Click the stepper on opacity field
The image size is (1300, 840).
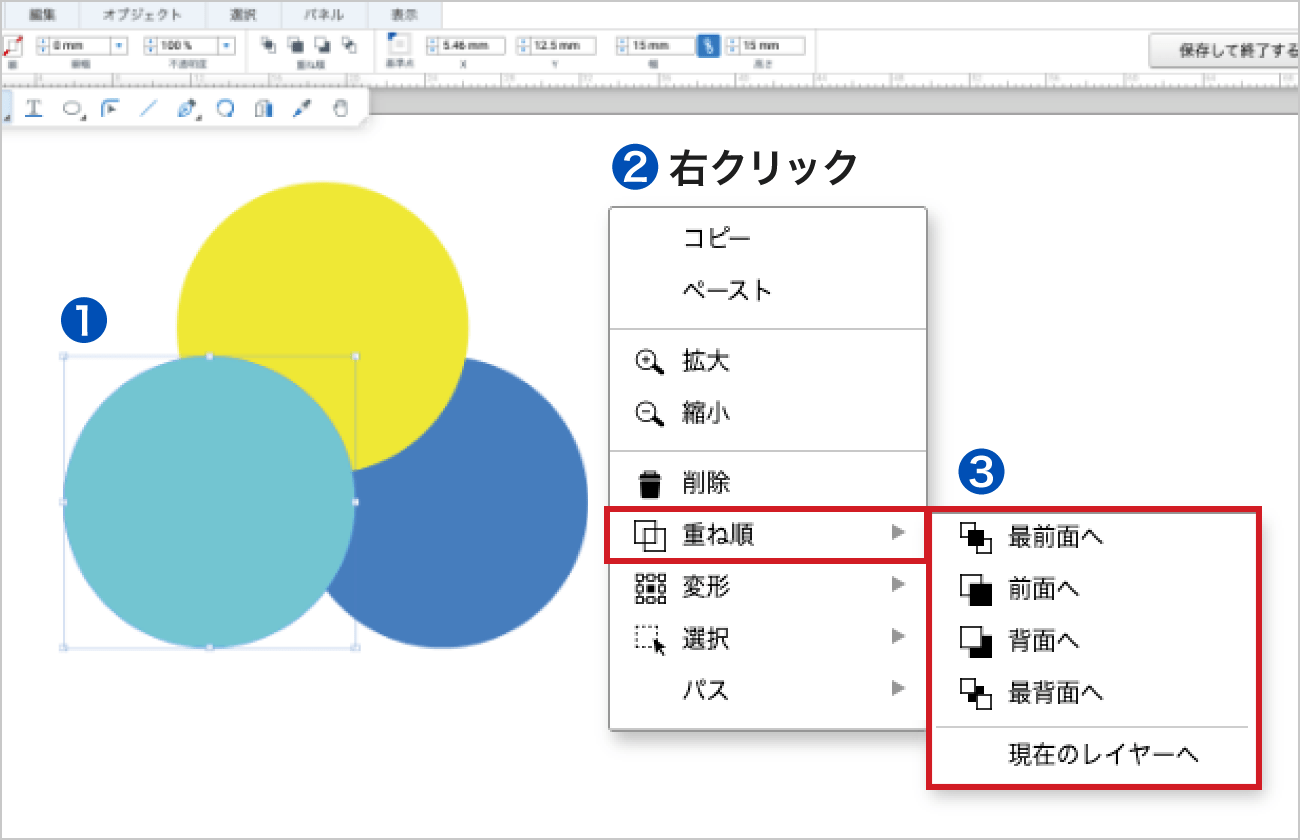(x=151, y=46)
